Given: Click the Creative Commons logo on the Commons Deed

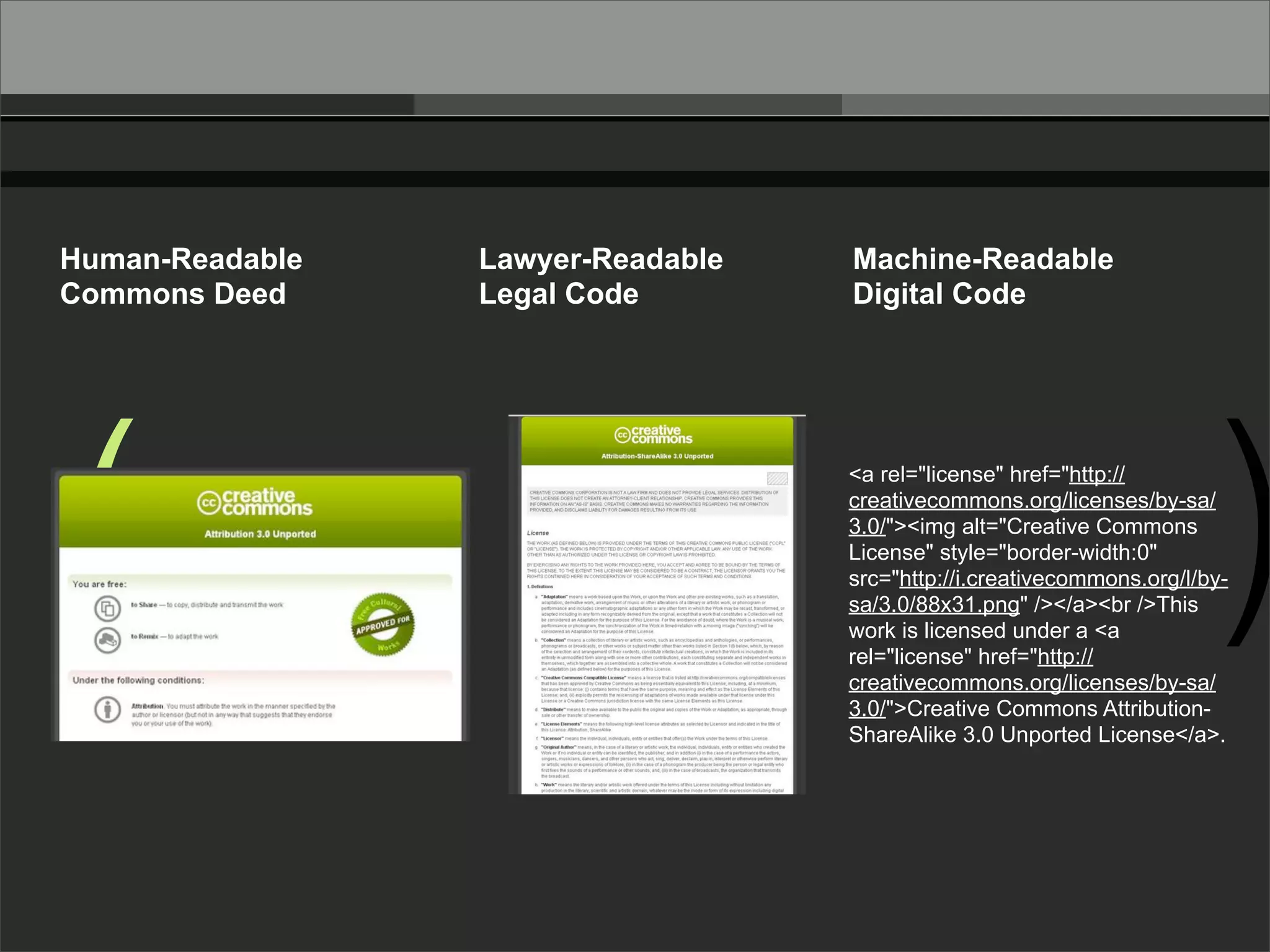Looking at the screenshot, I should [x=255, y=502].
